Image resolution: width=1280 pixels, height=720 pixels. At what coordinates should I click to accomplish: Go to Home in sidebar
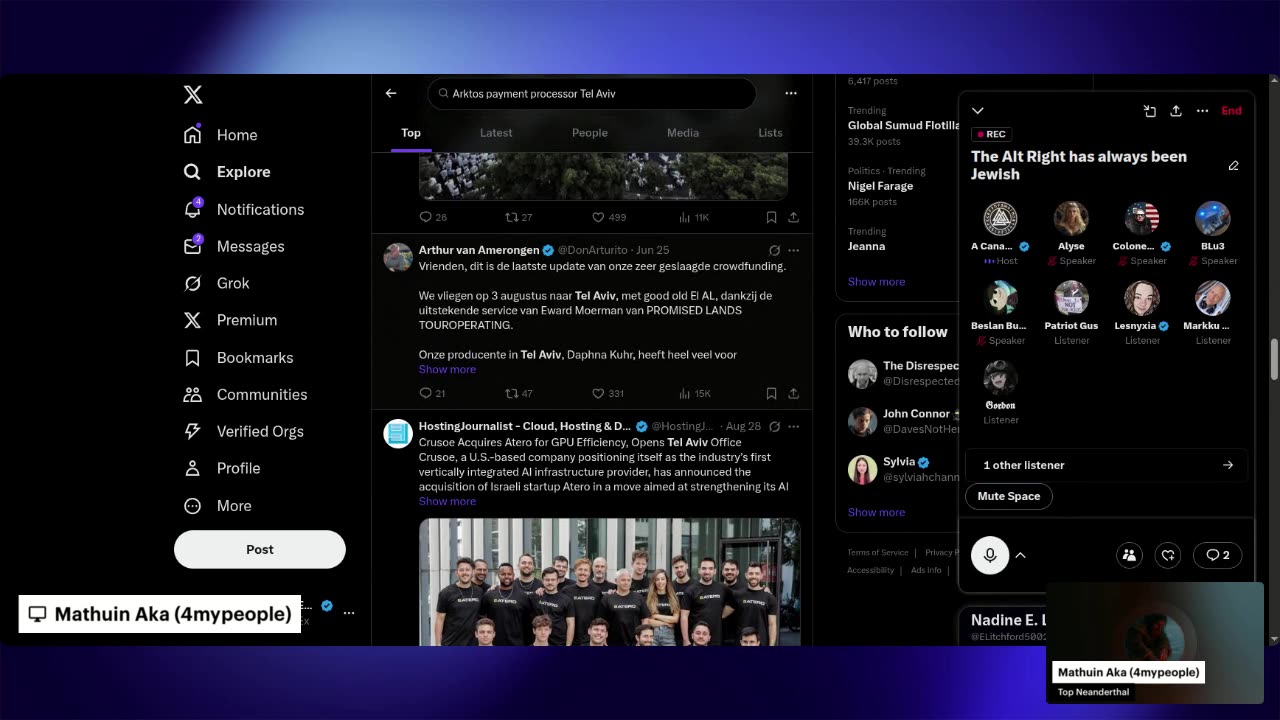(221, 135)
